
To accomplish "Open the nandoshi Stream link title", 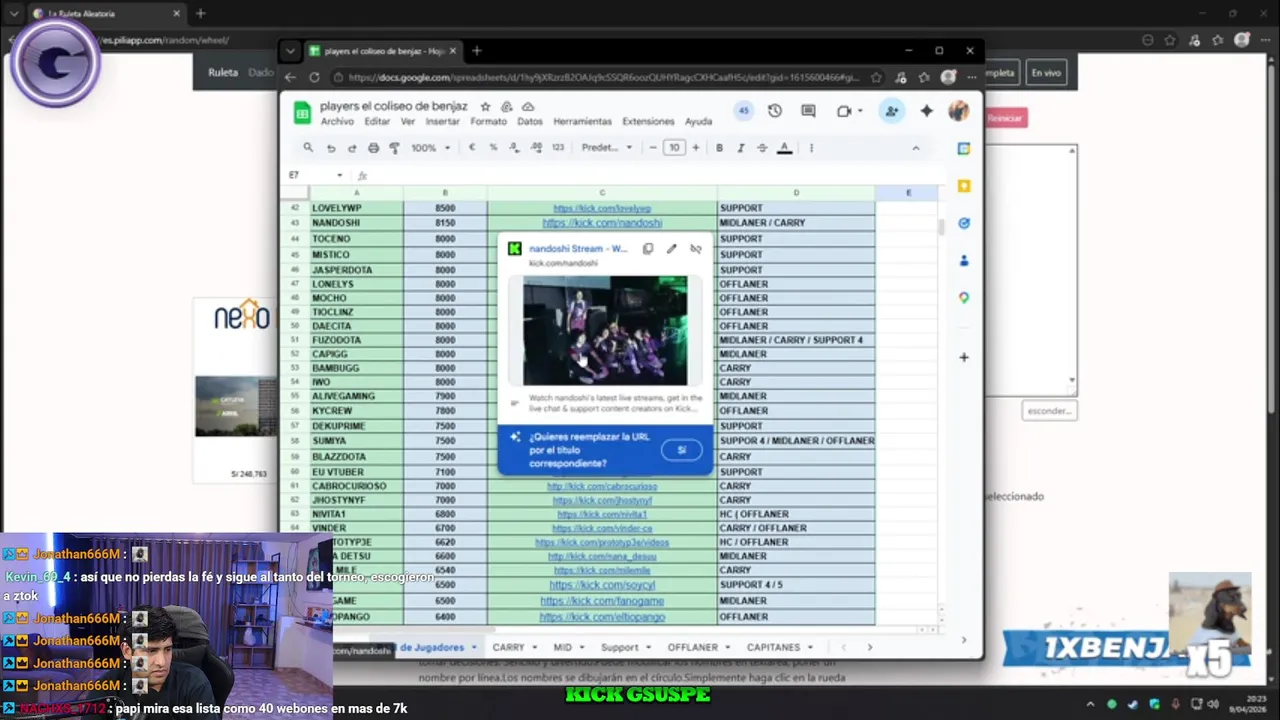I will pyautogui.click(x=578, y=249).
